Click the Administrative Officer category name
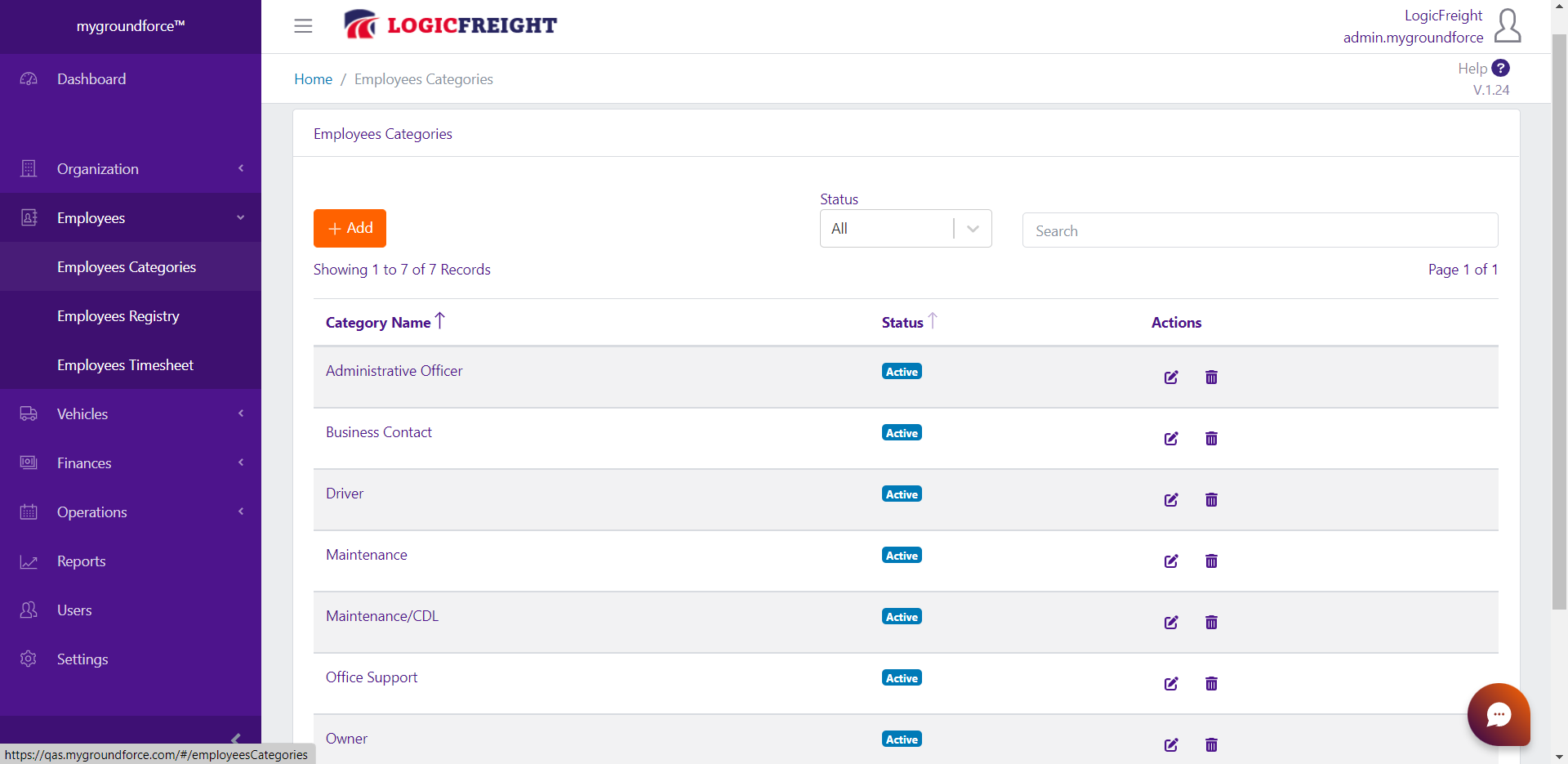Viewport: 1568px width, 764px height. click(394, 371)
